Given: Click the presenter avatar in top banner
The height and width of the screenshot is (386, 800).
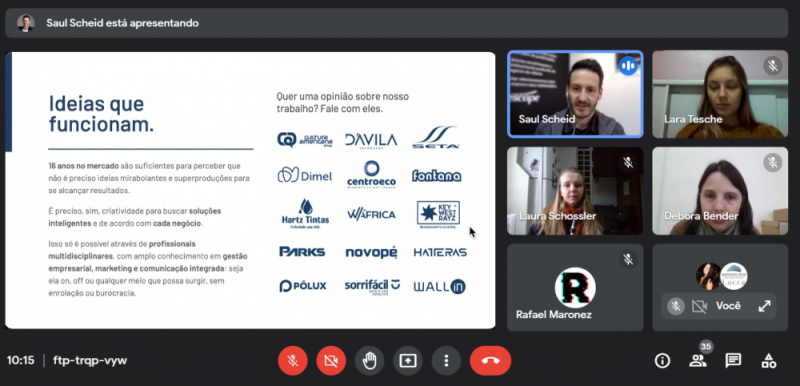Looking at the screenshot, I should [26, 23].
